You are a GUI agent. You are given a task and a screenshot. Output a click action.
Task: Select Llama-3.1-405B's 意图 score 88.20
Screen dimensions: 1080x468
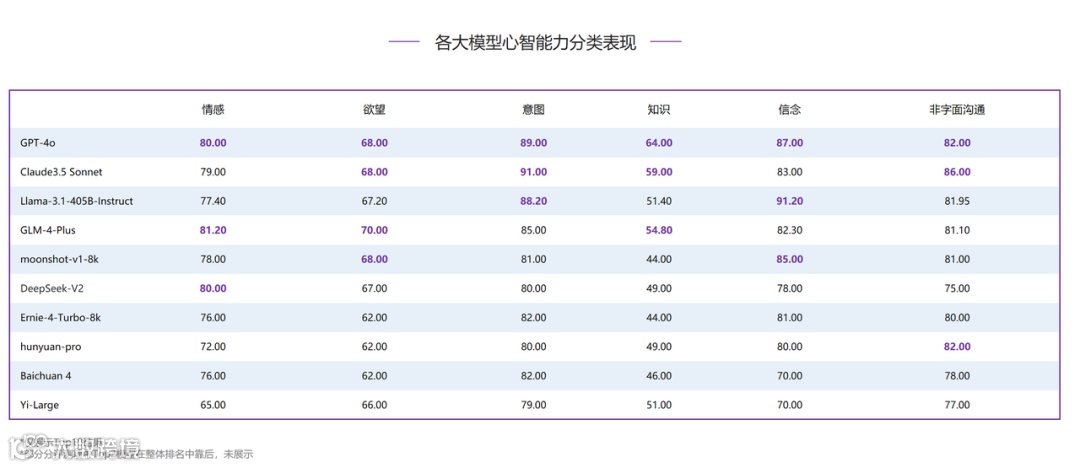(534, 201)
